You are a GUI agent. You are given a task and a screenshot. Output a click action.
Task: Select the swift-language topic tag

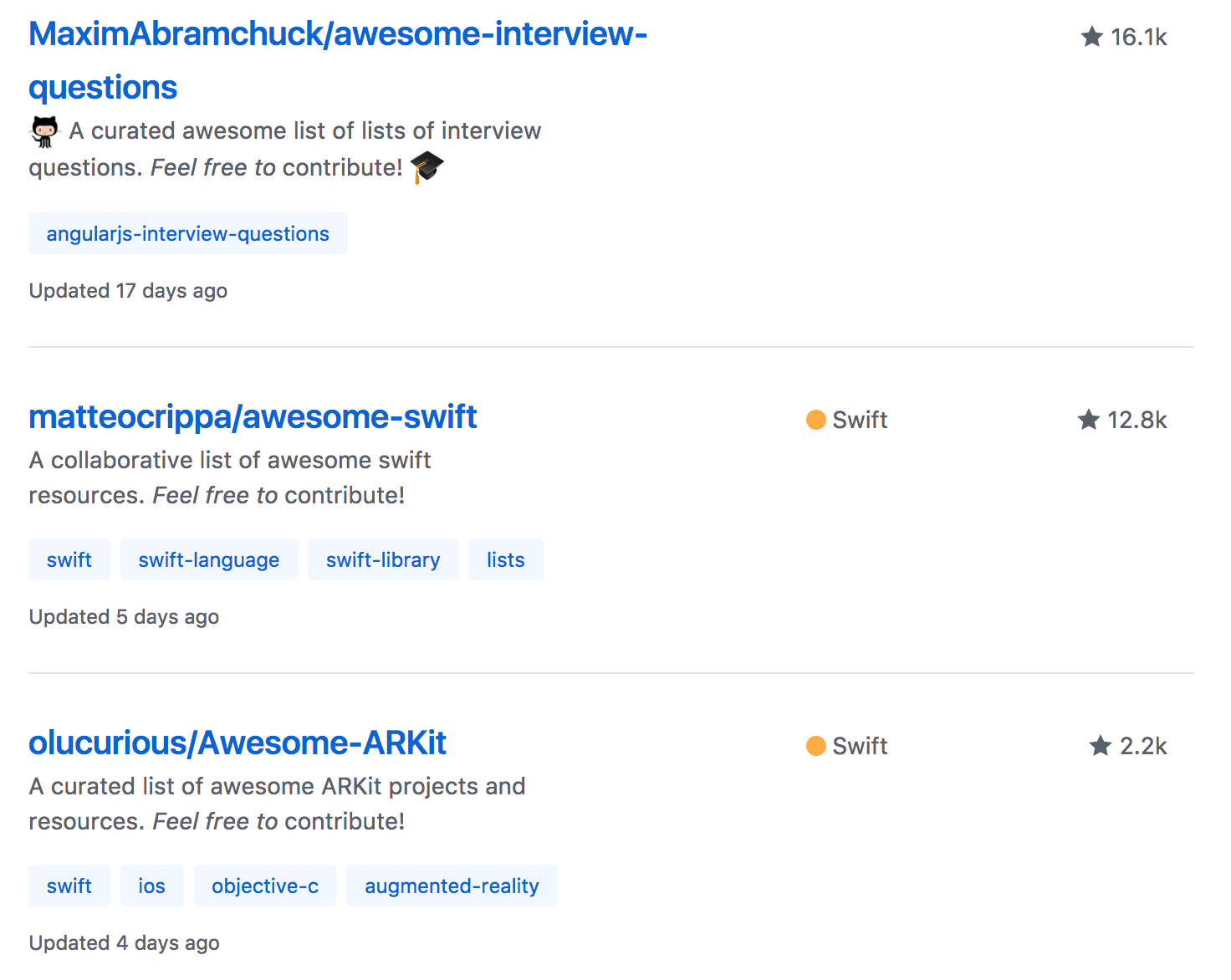coord(208,560)
